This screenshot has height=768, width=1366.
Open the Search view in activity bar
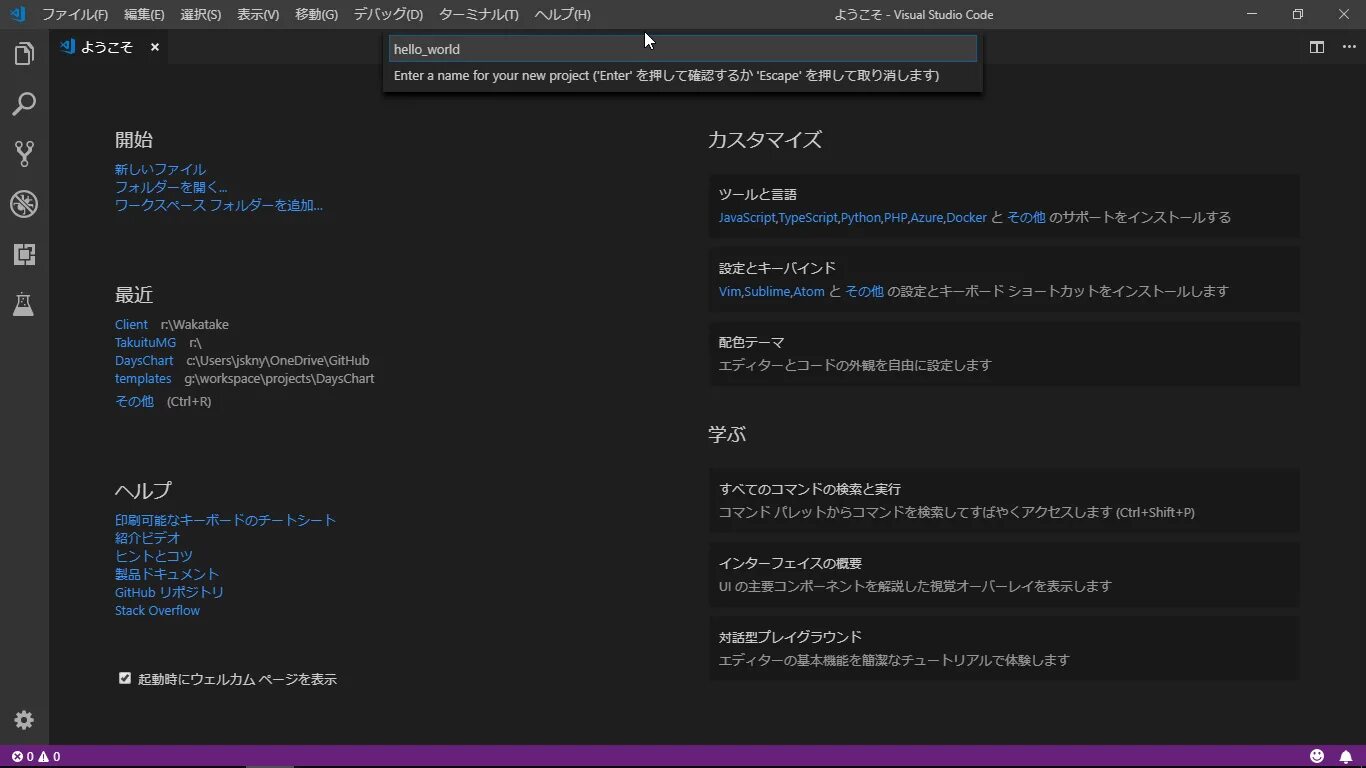(24, 104)
